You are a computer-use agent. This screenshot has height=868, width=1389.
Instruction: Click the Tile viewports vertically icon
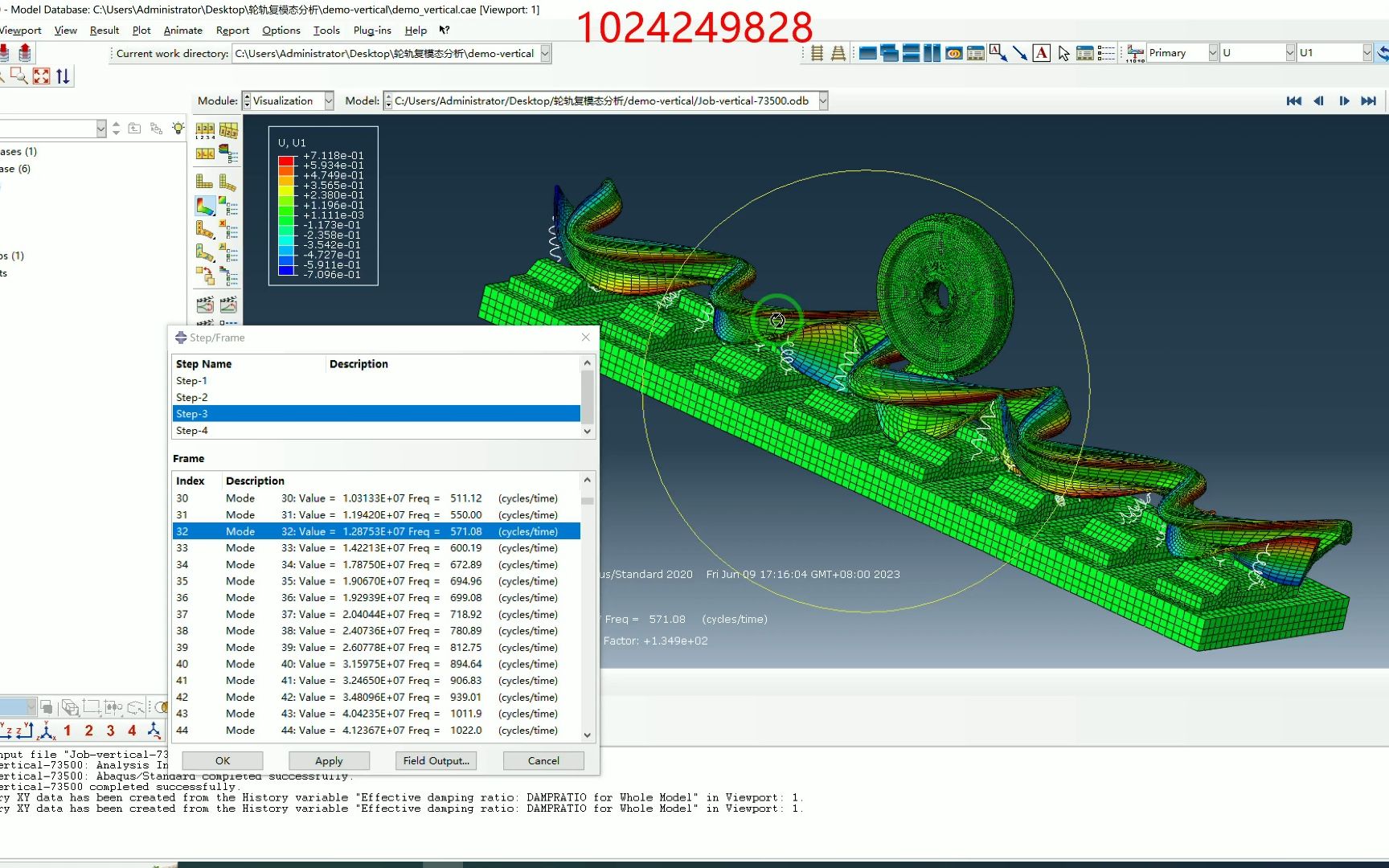coord(932,53)
